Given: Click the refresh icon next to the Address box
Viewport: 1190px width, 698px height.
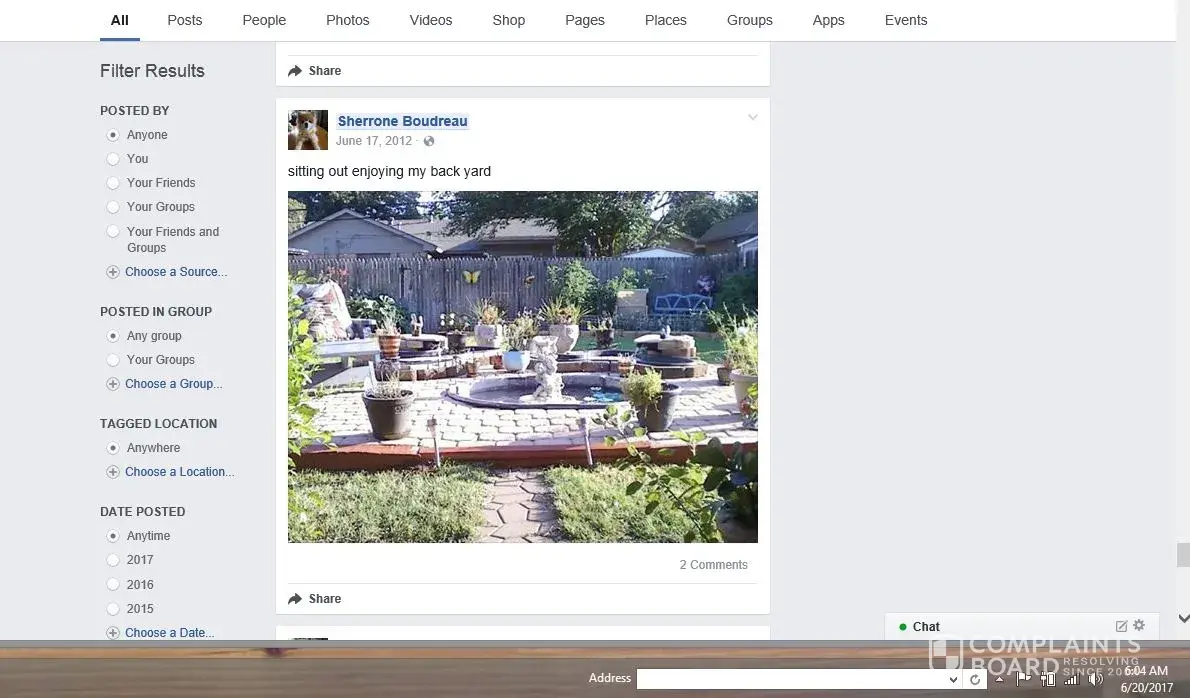Looking at the screenshot, I should point(975,679).
